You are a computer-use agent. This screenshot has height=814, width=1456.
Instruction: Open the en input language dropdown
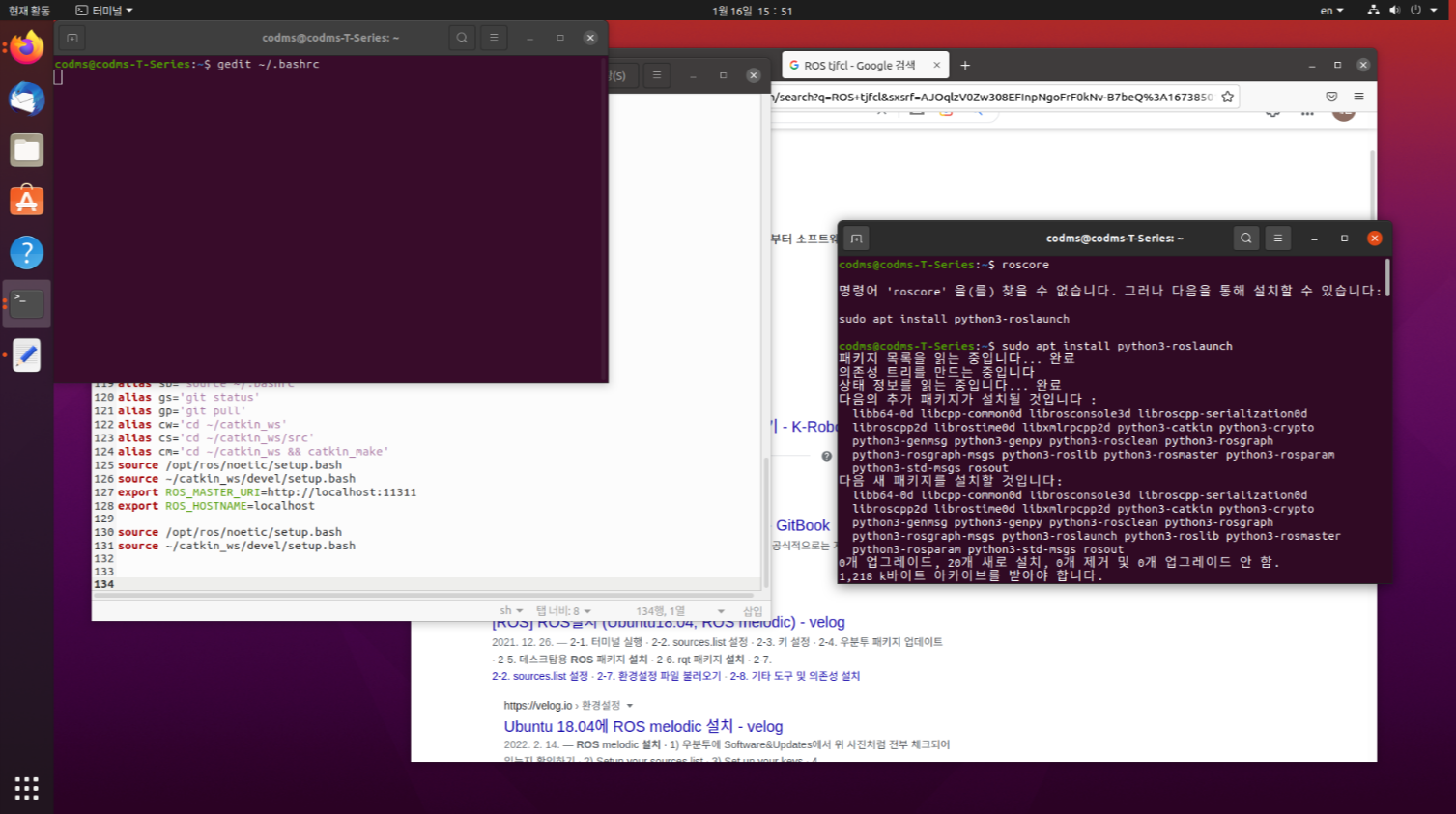[1331, 11]
